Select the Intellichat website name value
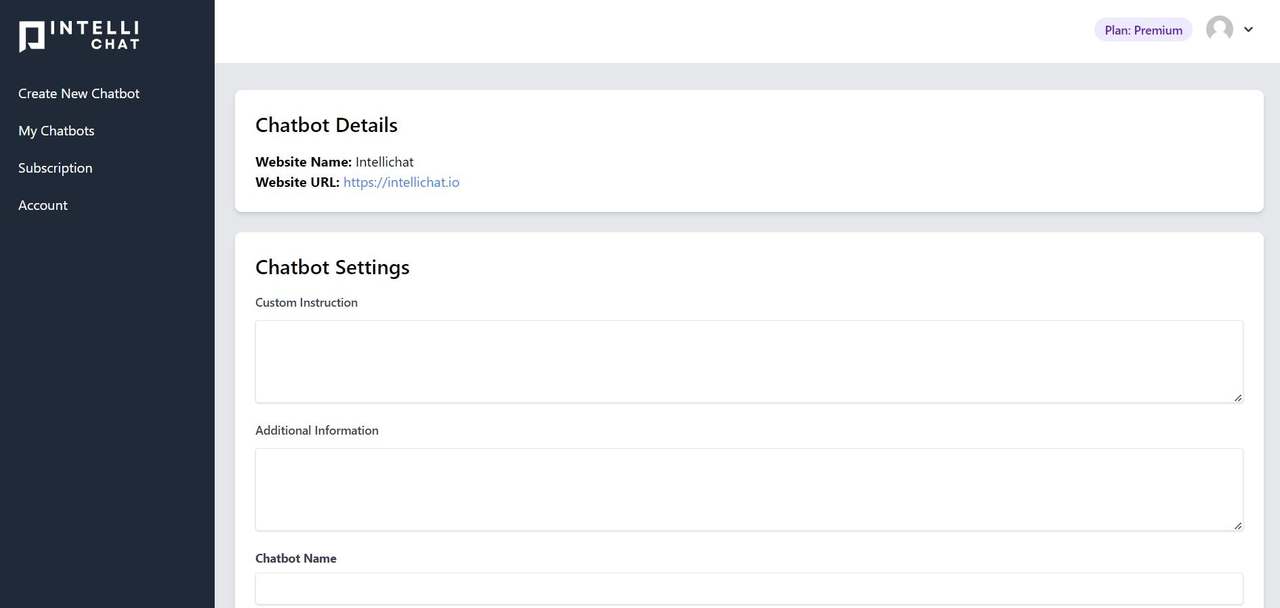The width and height of the screenshot is (1280, 608). click(384, 162)
